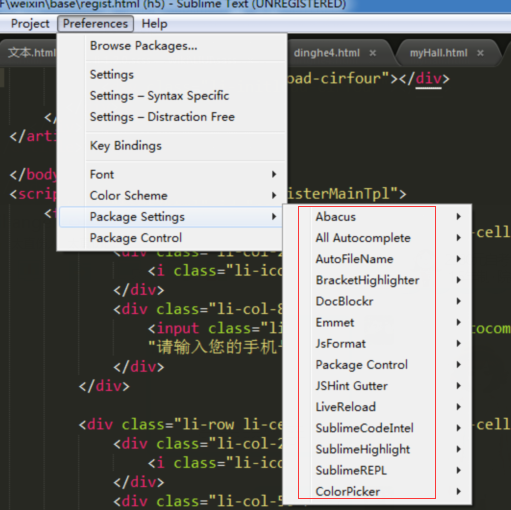Open the Project menu

click(x=30, y=24)
